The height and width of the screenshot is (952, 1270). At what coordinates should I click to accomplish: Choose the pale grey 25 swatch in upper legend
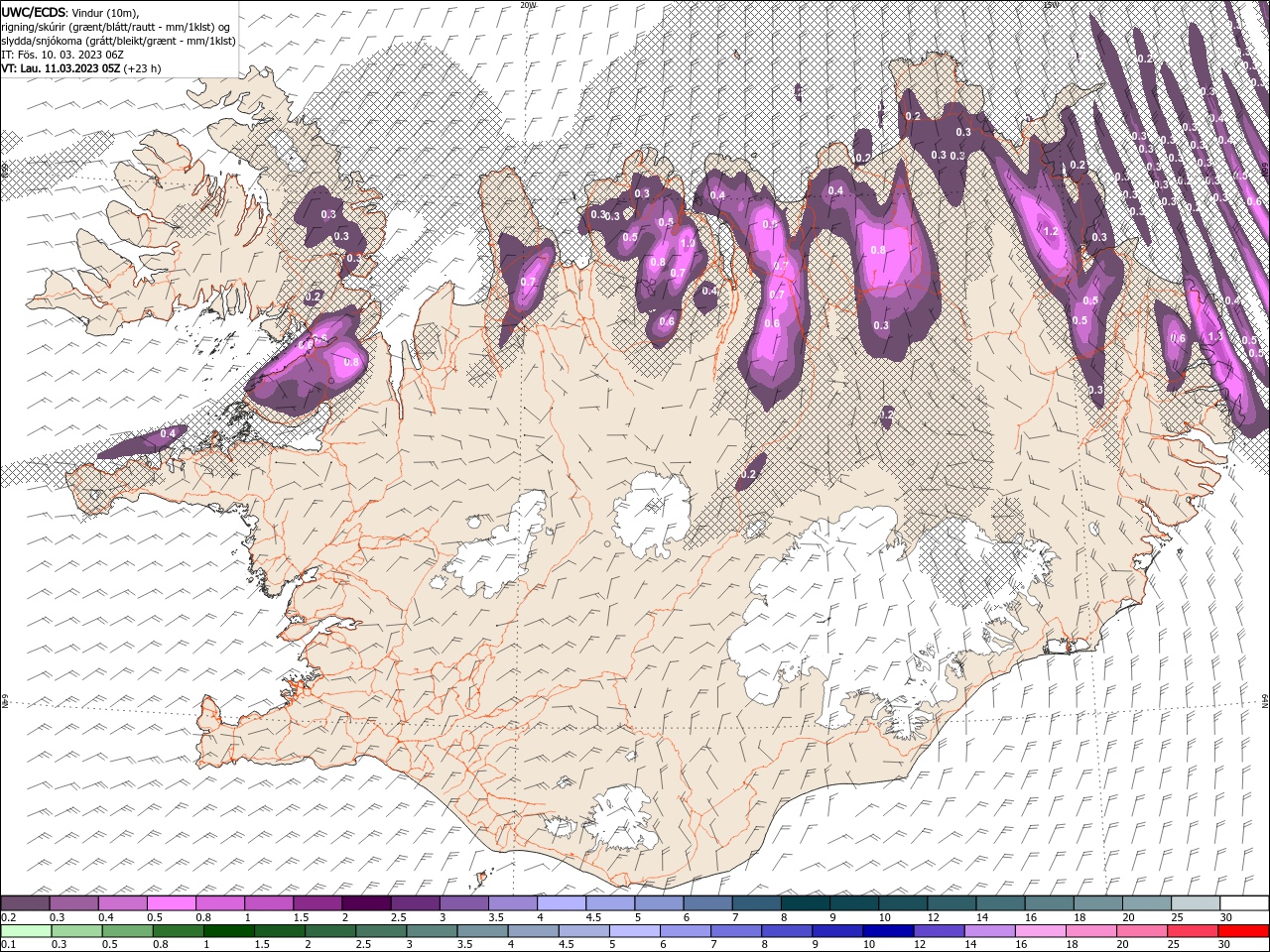click(x=1197, y=903)
